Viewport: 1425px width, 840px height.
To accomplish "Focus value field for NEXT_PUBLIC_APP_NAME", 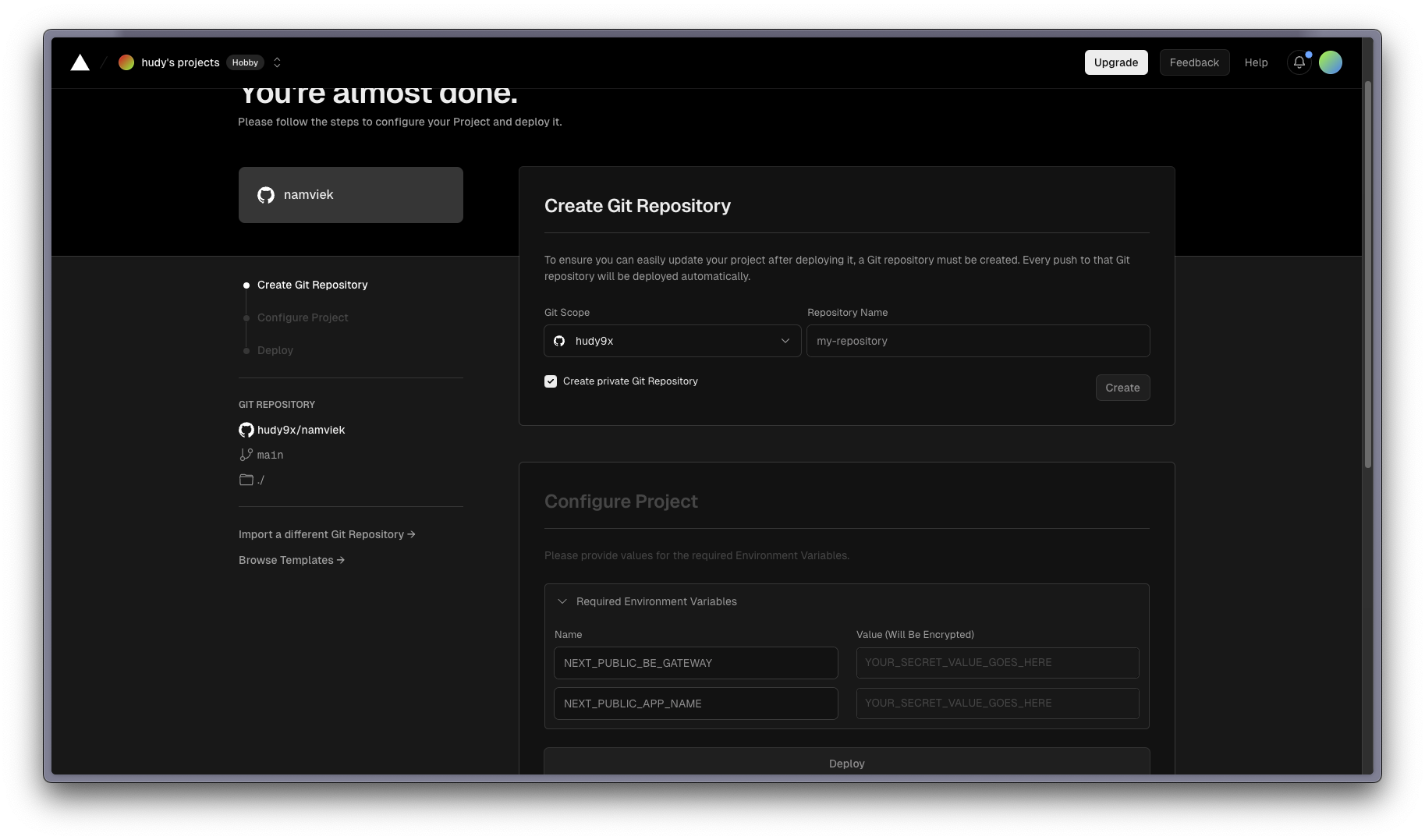I will 998,704.
